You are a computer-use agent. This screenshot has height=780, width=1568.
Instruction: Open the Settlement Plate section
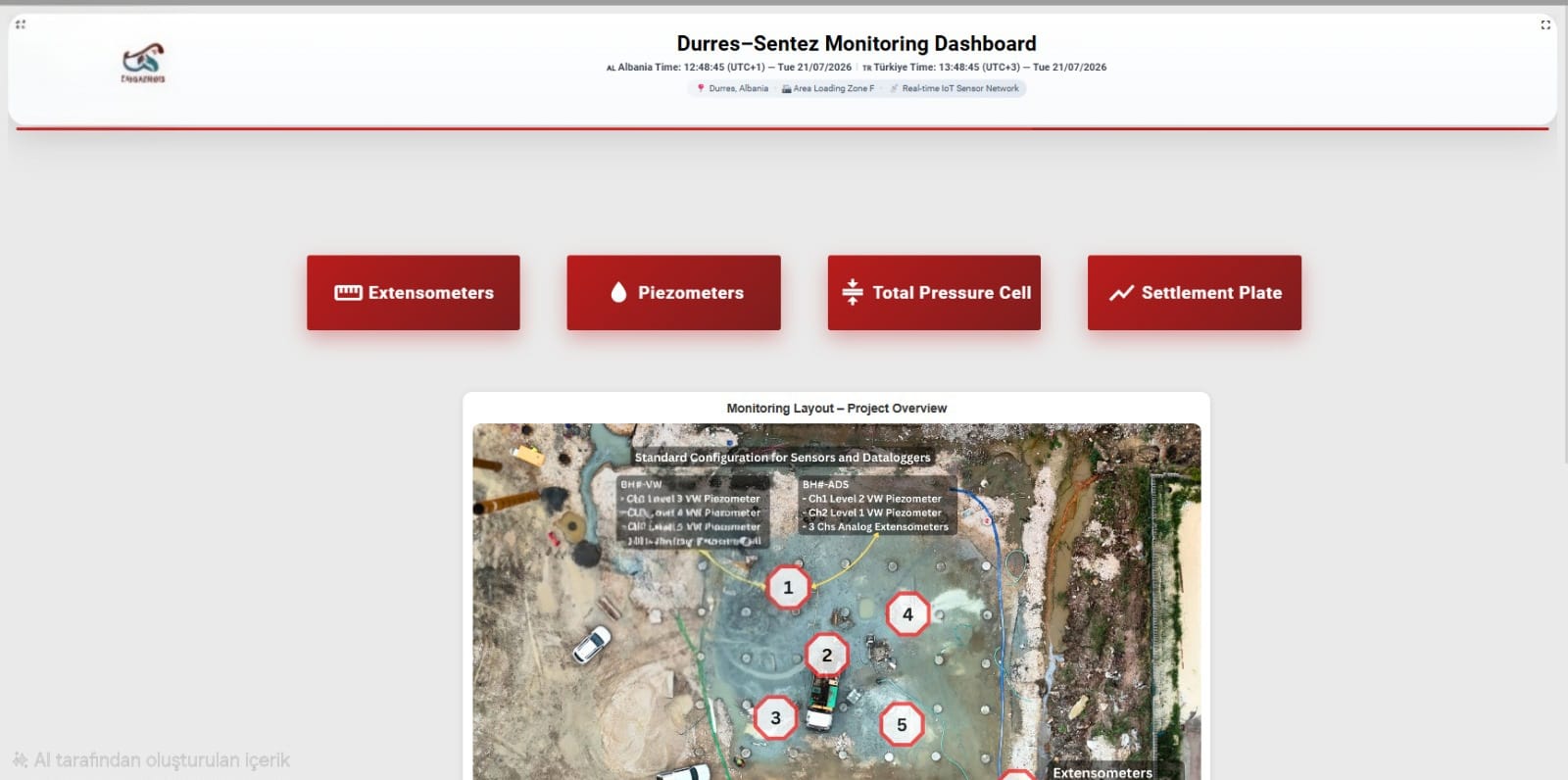[1195, 292]
